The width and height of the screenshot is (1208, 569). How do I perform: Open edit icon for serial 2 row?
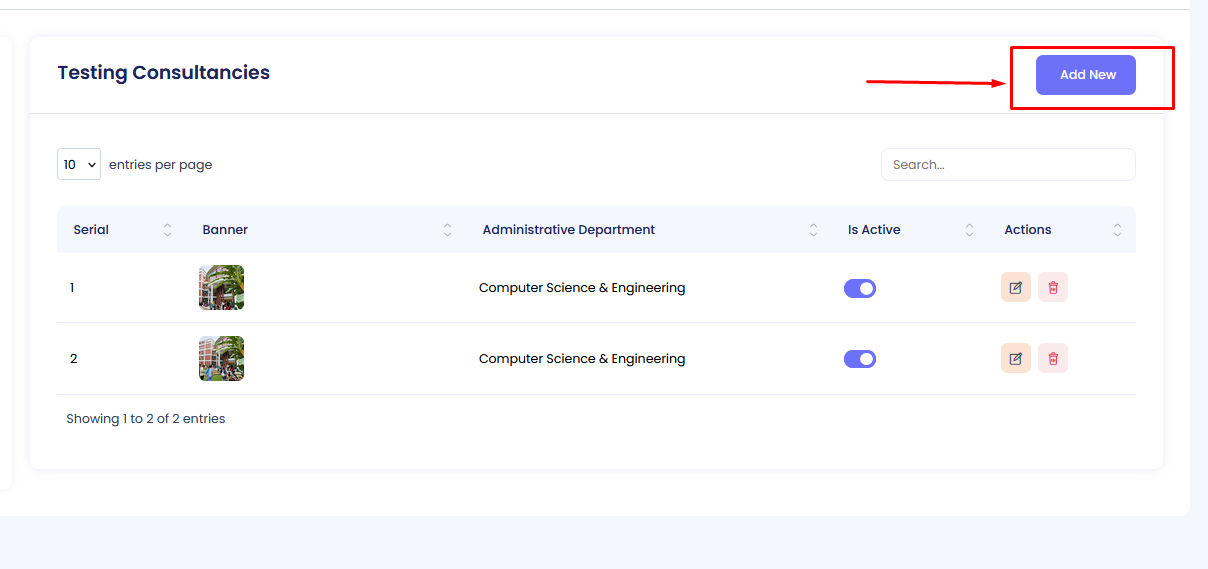tap(1015, 359)
